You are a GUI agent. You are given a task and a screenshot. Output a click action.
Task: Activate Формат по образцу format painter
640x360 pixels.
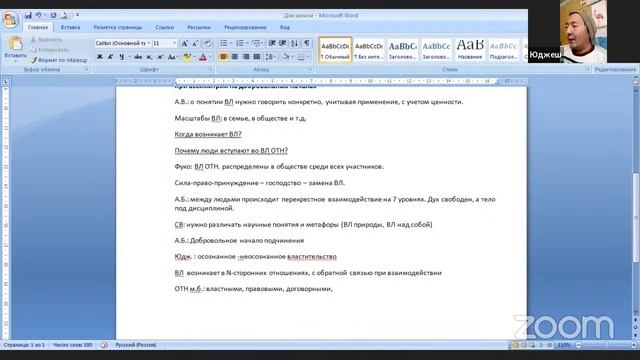[59, 60]
